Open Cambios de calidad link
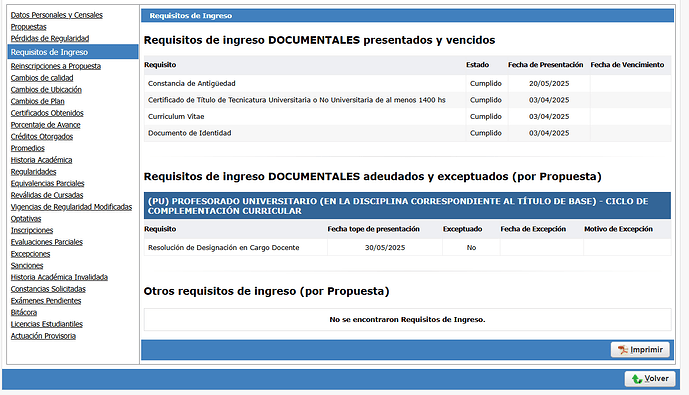 pyautogui.click(x=42, y=78)
